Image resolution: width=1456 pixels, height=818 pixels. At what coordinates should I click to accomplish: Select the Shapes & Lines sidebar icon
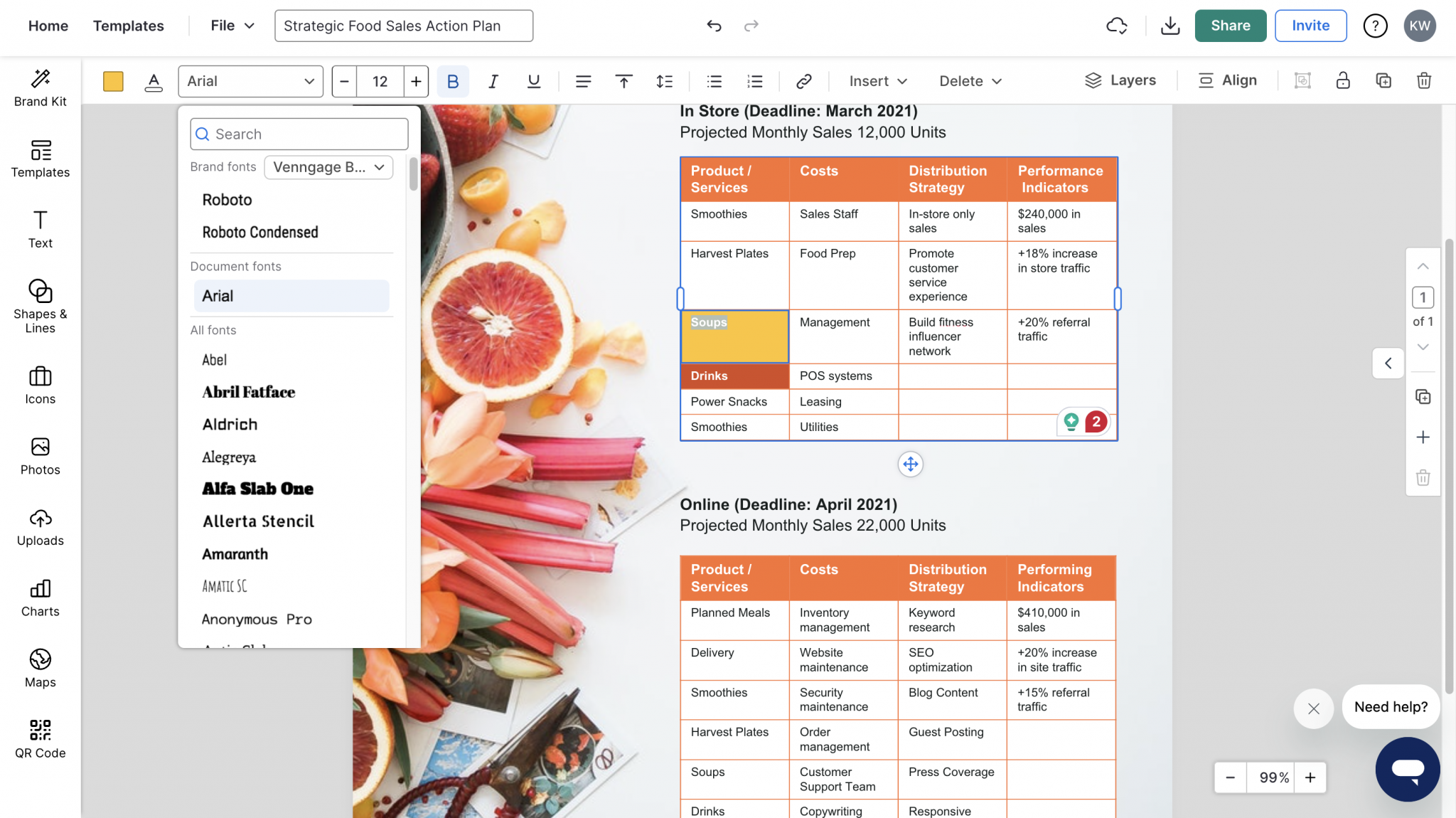pyautogui.click(x=40, y=306)
